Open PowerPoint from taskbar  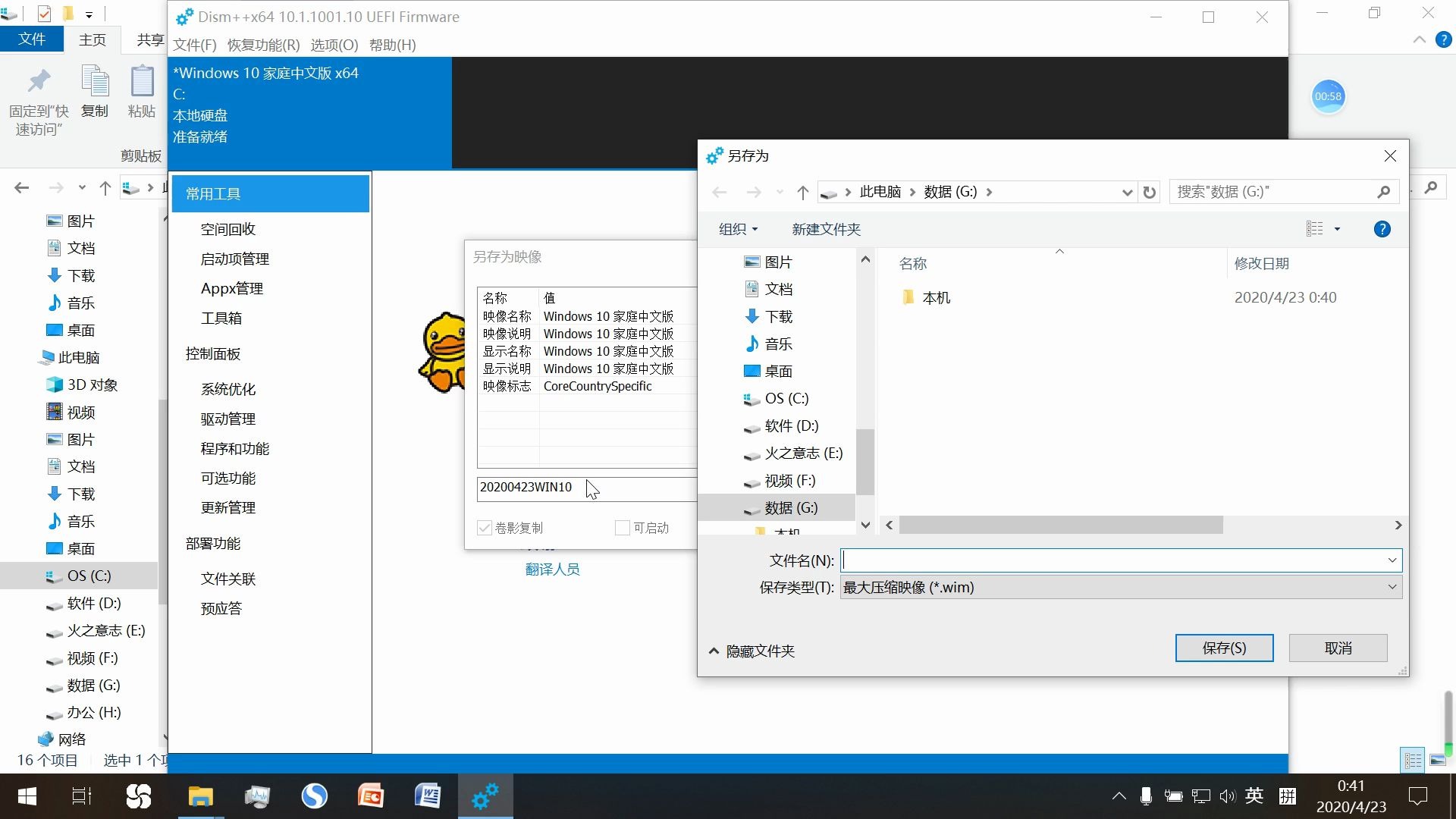pyautogui.click(x=371, y=796)
